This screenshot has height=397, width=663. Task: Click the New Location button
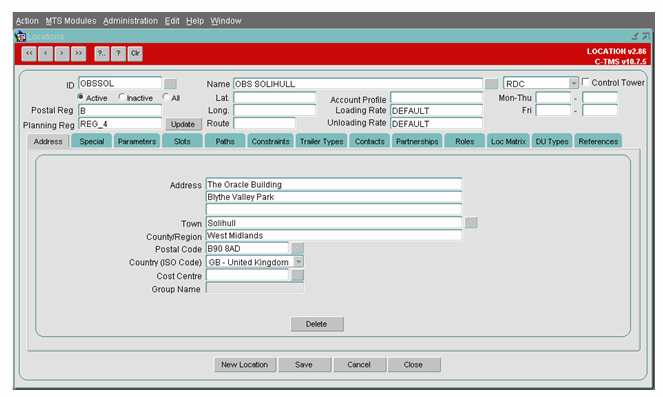tap(245, 364)
